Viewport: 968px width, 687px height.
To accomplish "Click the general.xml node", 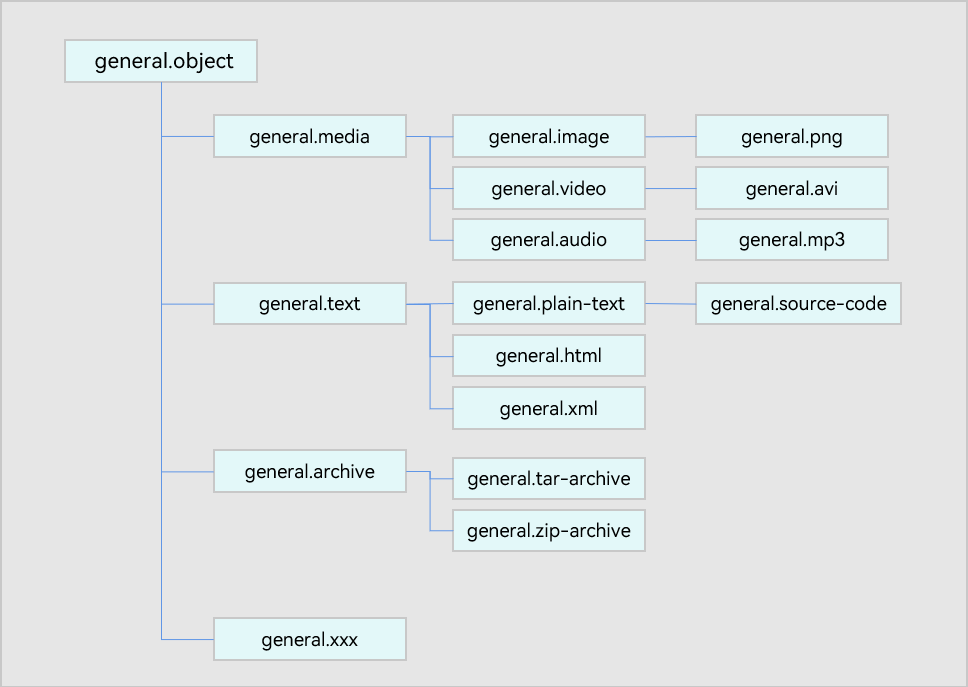I will click(x=548, y=408).
